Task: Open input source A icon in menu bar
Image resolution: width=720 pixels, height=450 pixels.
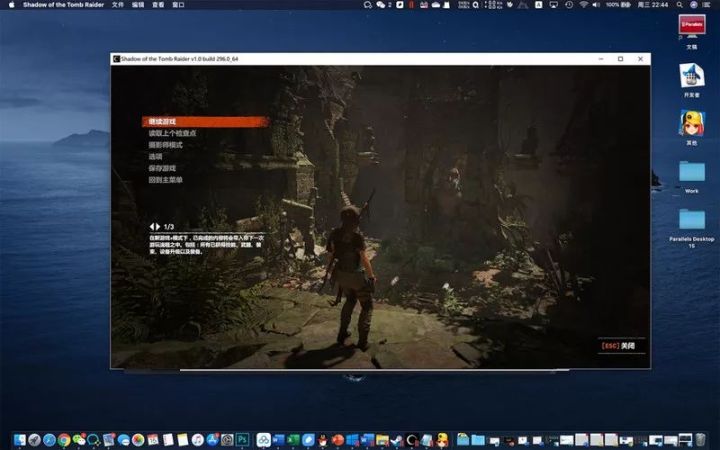Action: 539,5
